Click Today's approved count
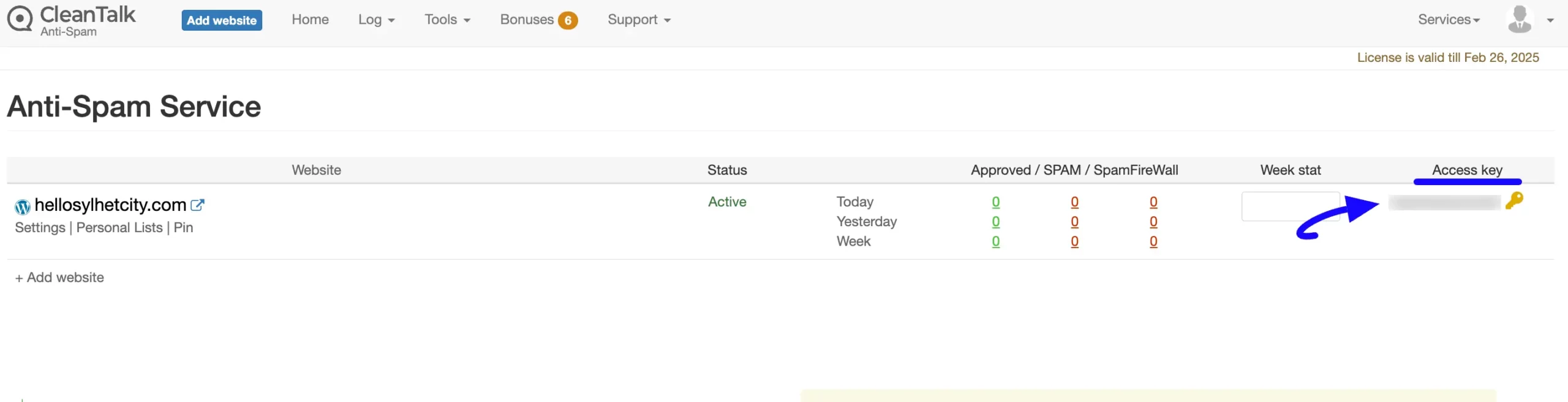1568x402 pixels. 996,202
